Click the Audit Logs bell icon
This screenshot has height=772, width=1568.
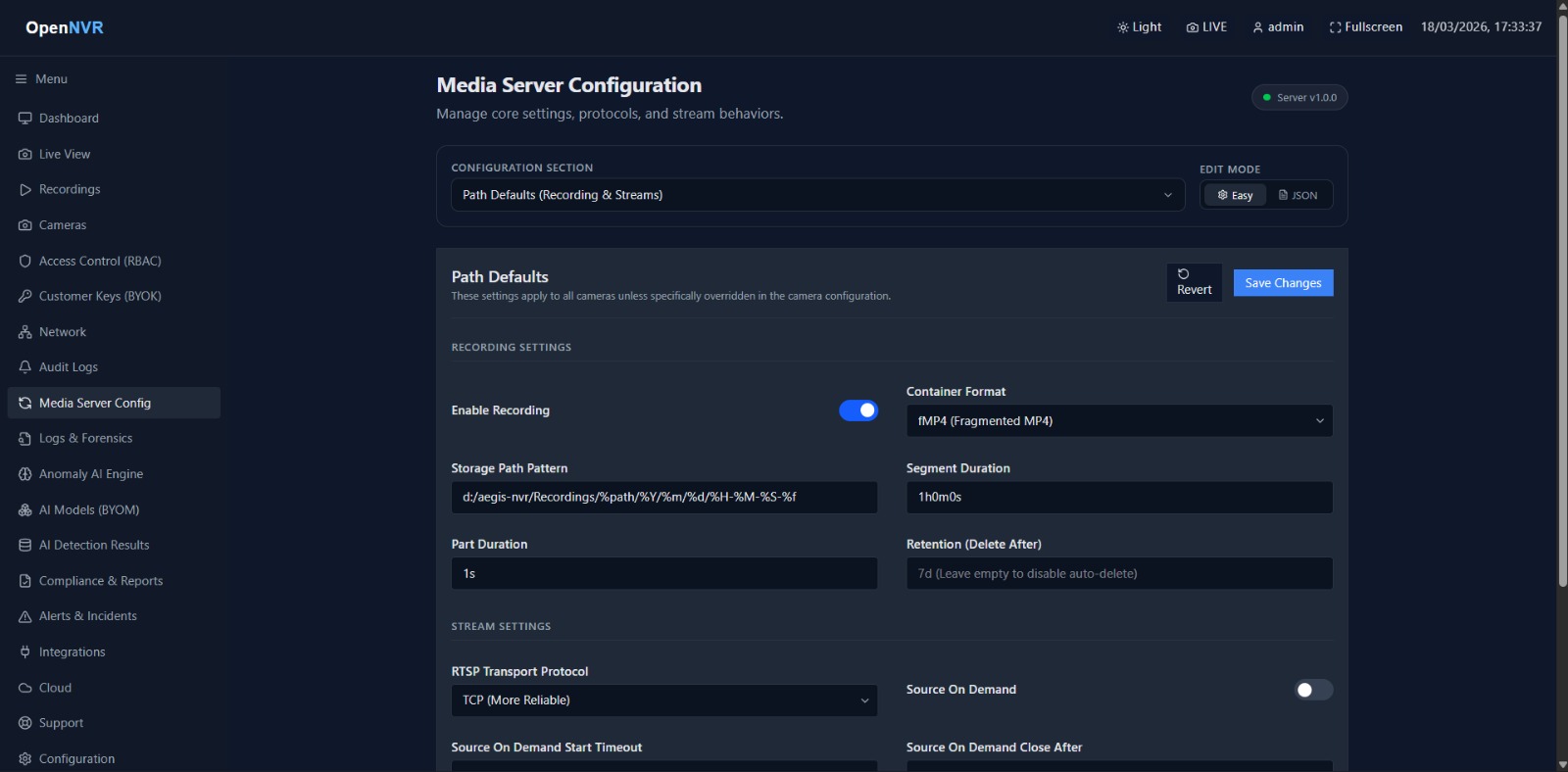click(x=25, y=367)
